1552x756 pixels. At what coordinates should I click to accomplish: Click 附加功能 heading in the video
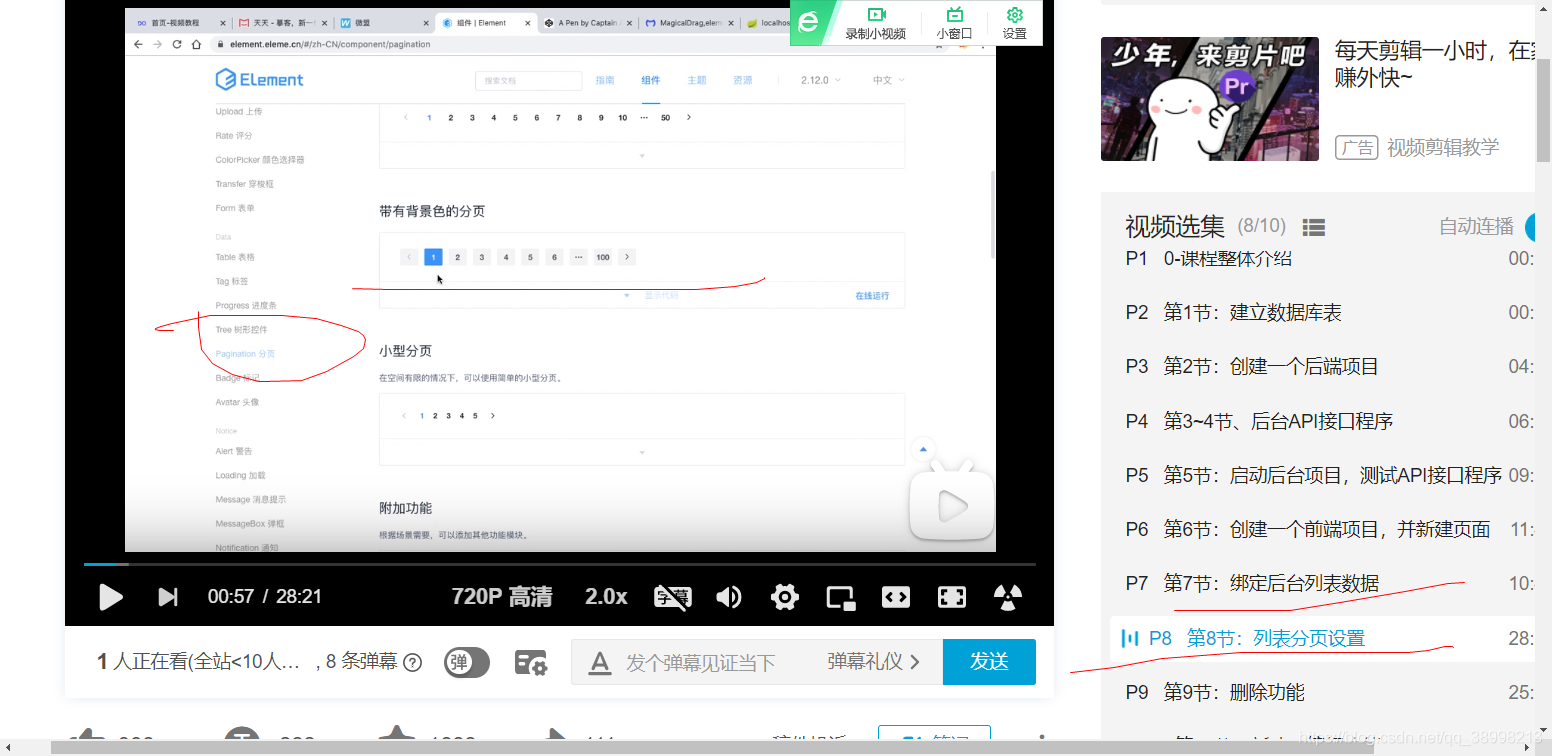405,508
